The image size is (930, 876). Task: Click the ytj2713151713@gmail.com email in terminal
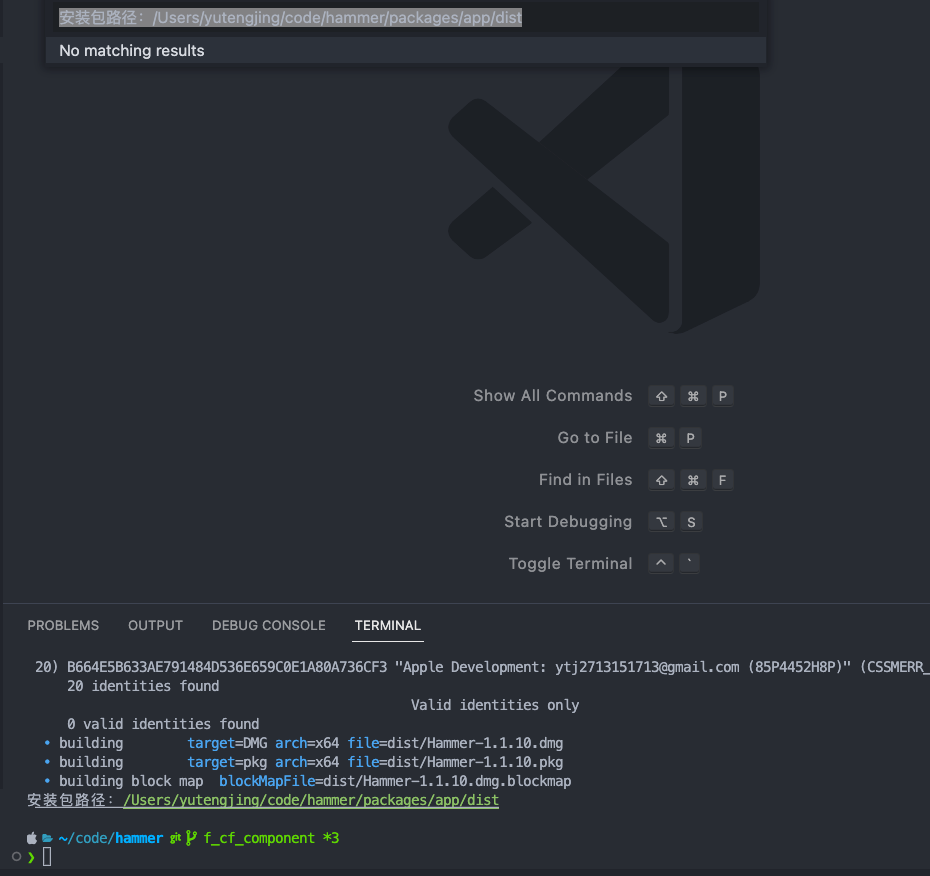(x=647, y=667)
